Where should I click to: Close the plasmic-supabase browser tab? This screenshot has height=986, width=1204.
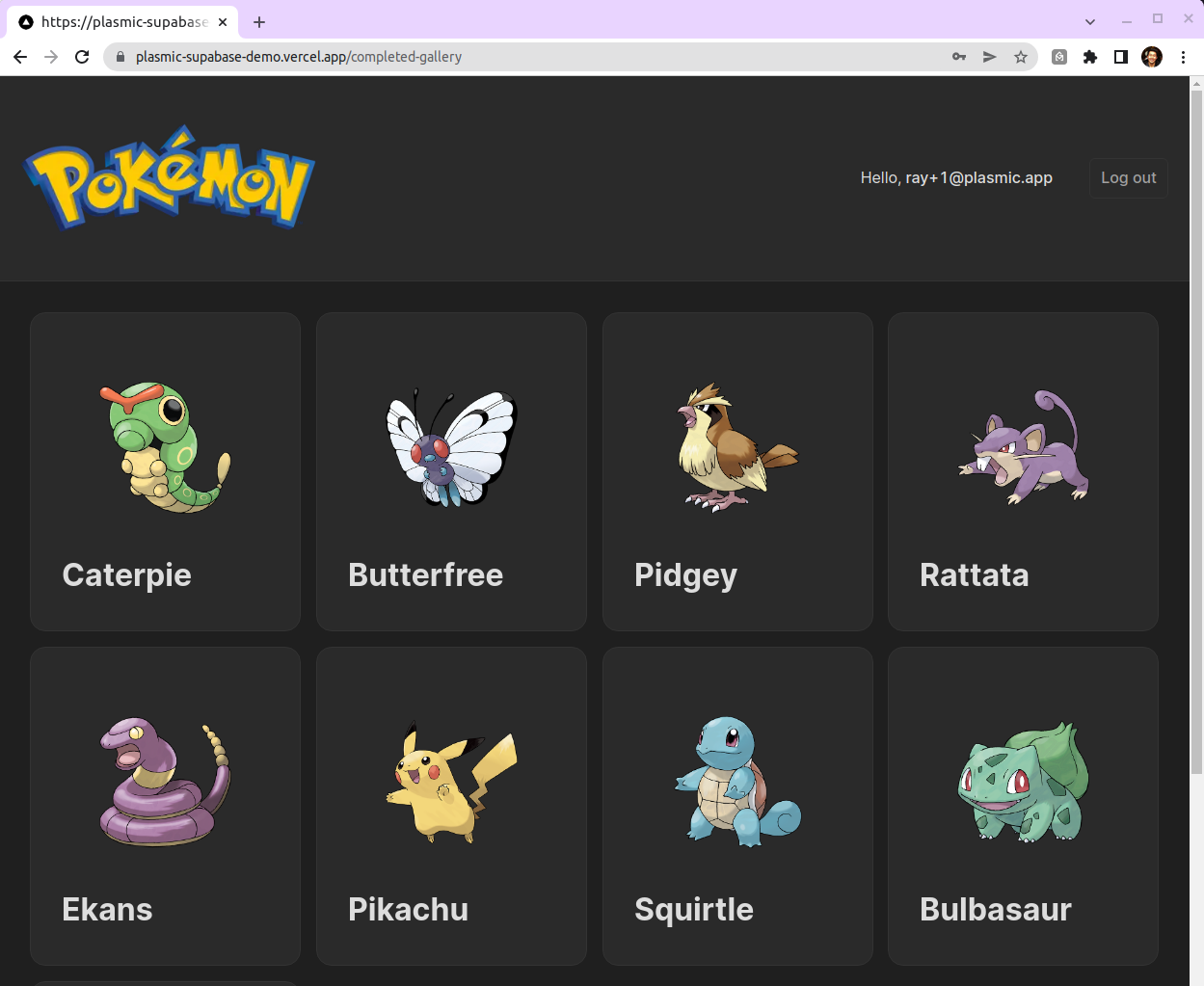pyautogui.click(x=223, y=21)
